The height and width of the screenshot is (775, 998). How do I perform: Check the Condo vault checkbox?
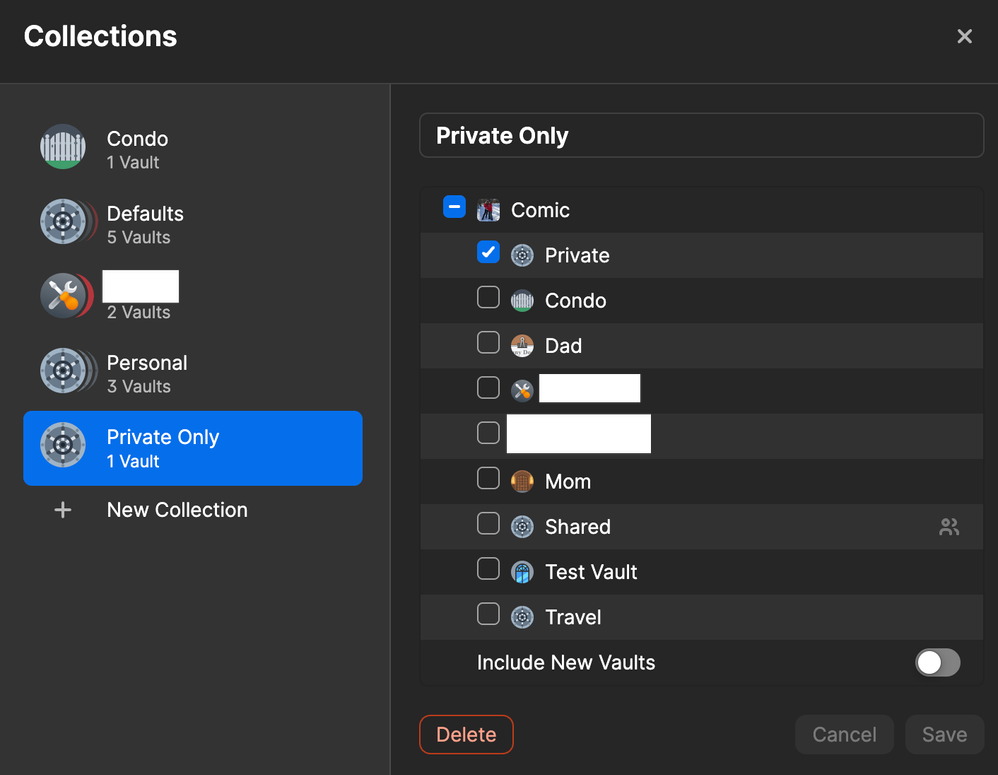[x=488, y=298]
